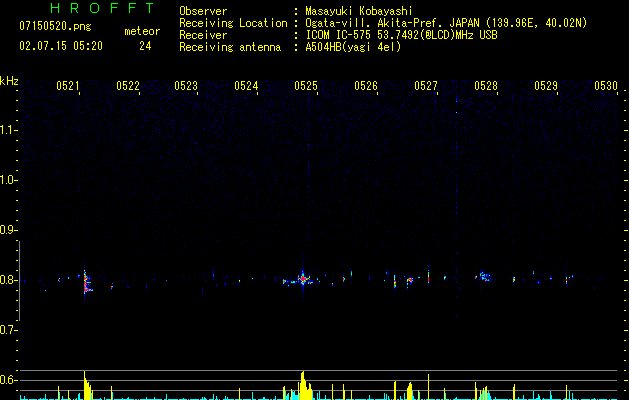Viewport: 629px width, 400px height.
Task: Click the 'Receiving Location' label
Action: (x=233, y=23)
